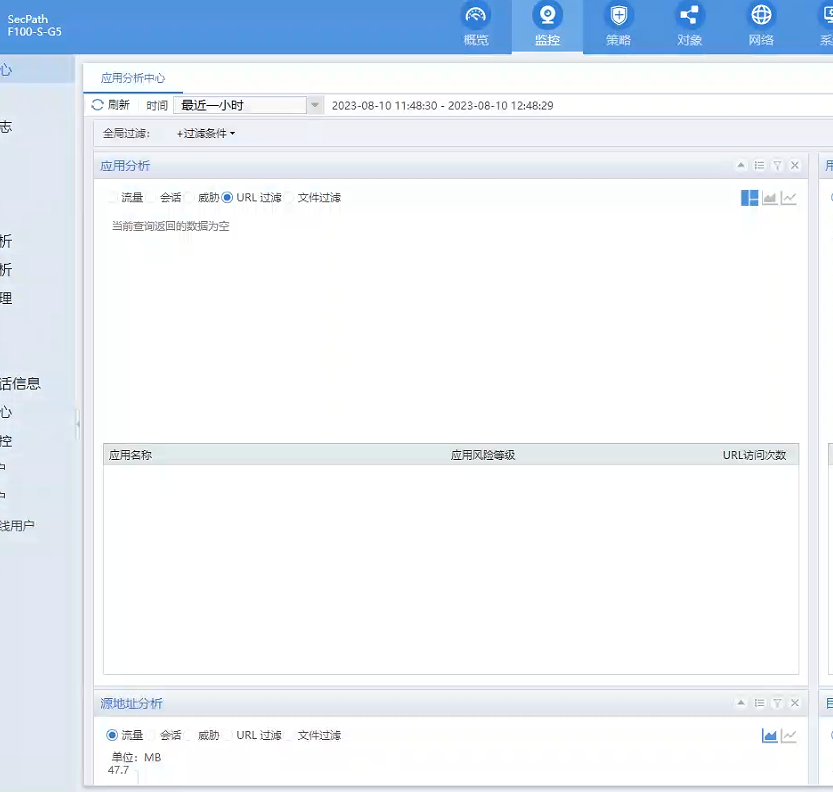Click the SecPath F100-S-G5 device logo
The height and width of the screenshot is (792, 833).
[35, 25]
